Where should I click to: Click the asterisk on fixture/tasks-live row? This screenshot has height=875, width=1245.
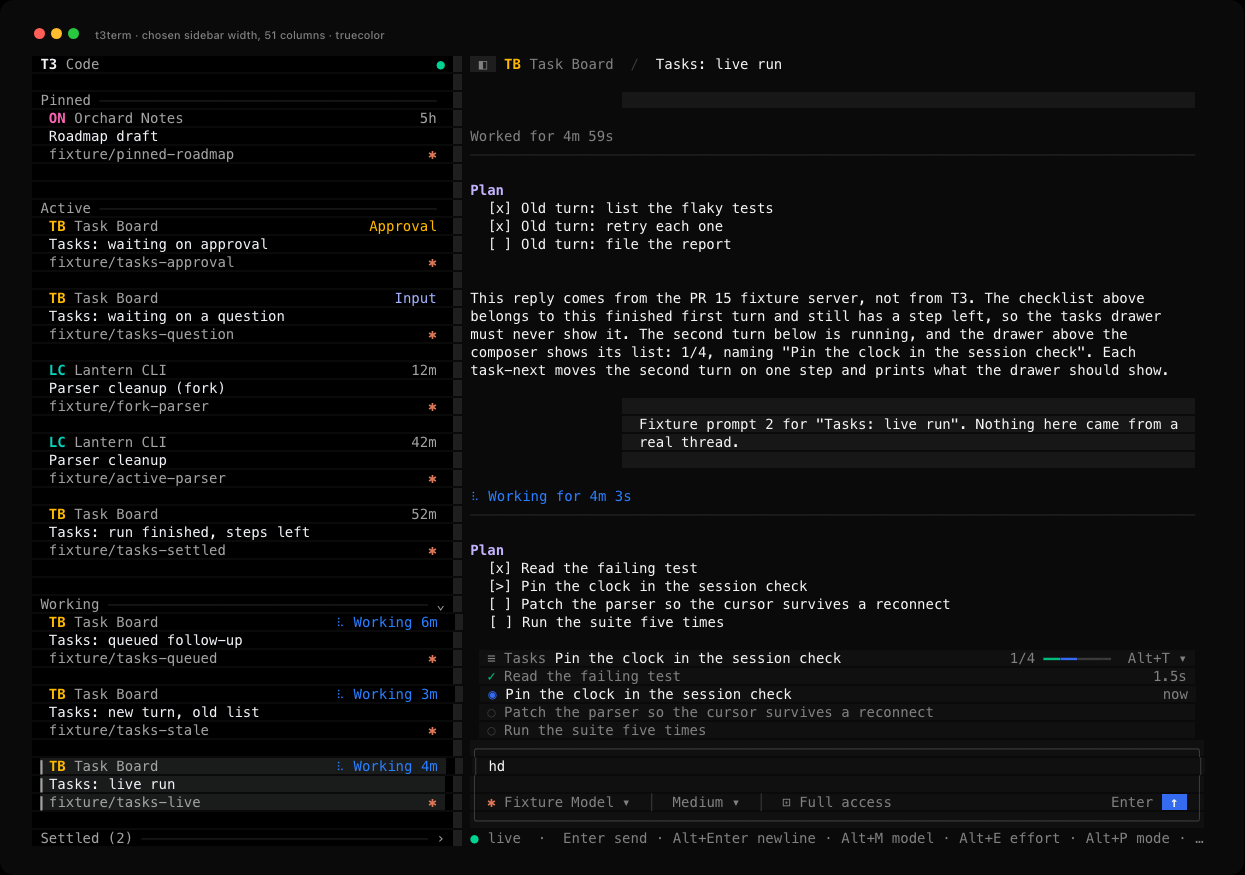coord(433,803)
